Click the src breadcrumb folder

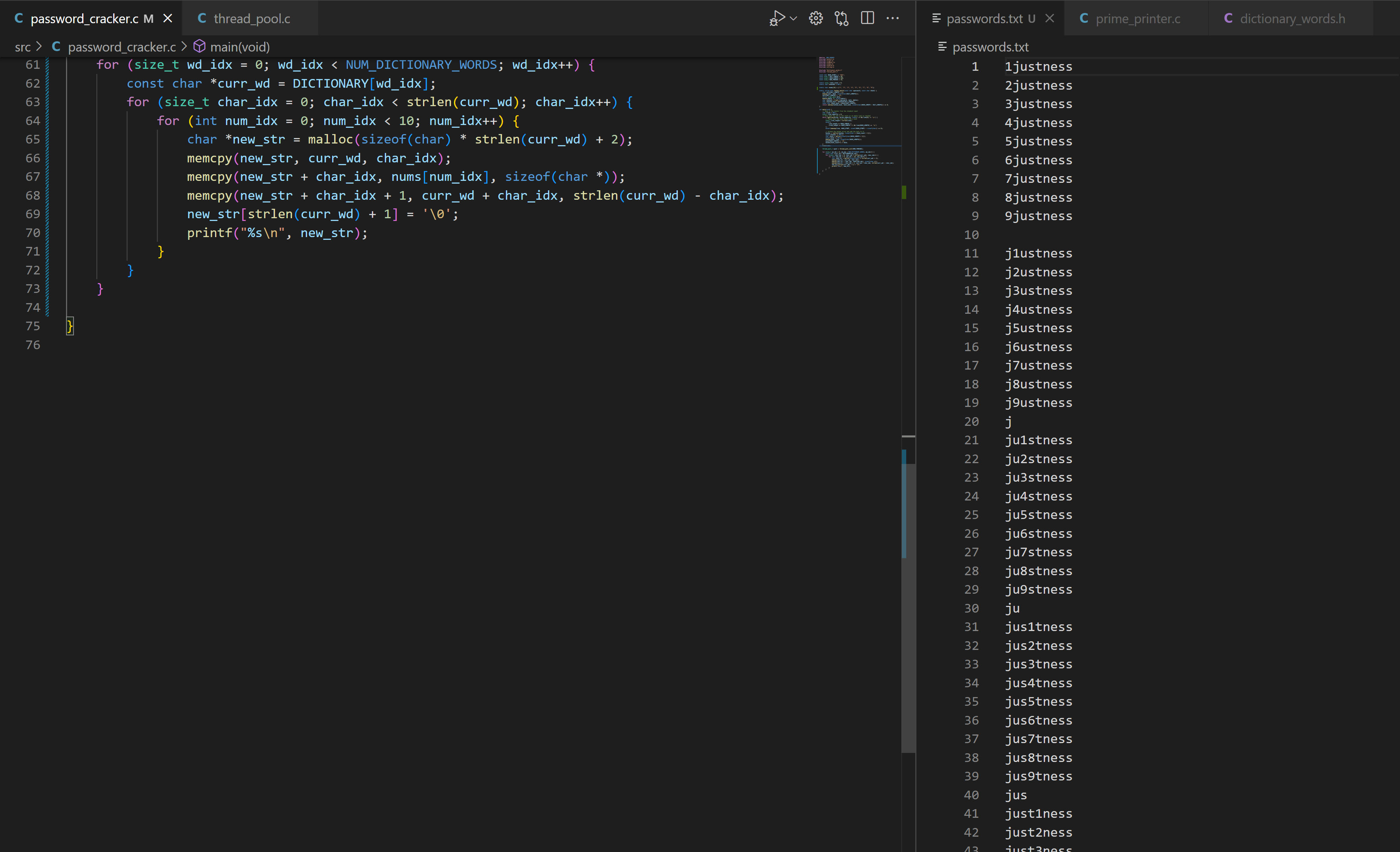pos(23,47)
